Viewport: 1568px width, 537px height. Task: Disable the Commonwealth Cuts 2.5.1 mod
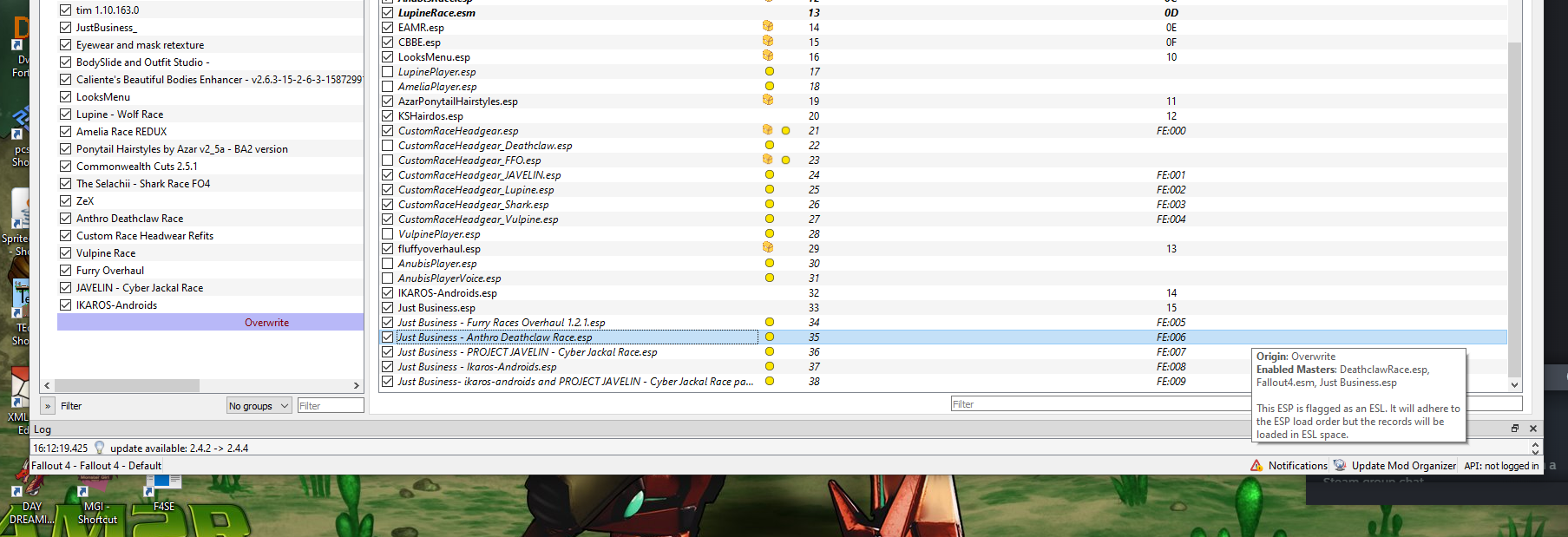(65, 166)
